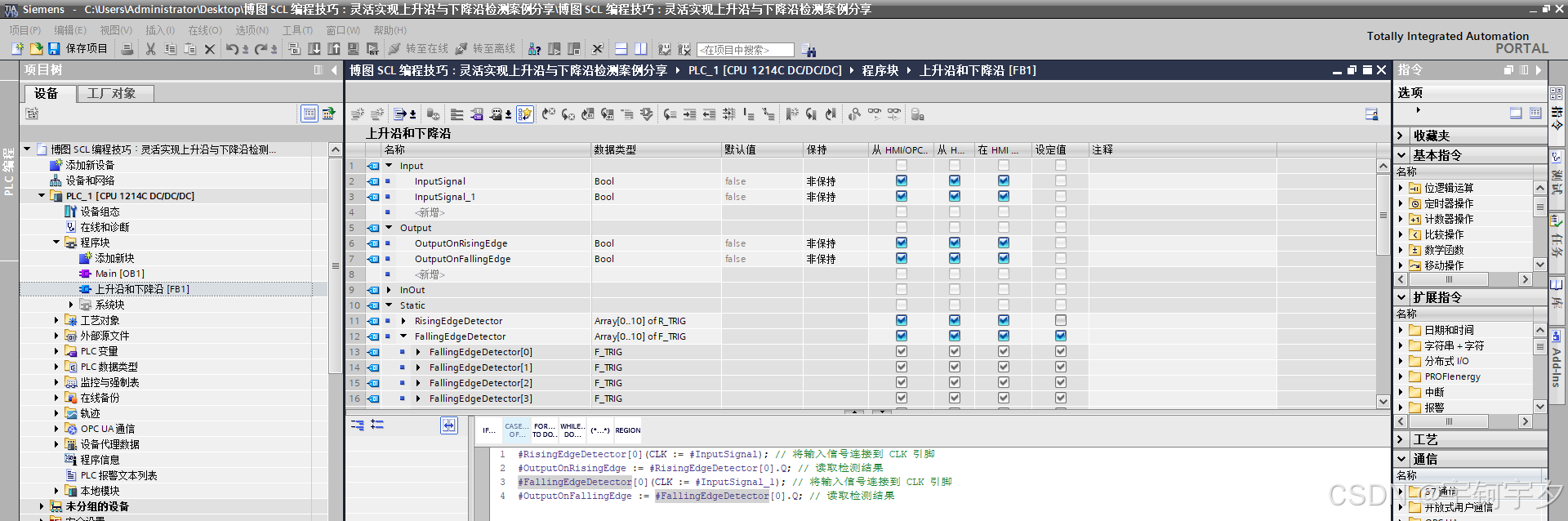The height and width of the screenshot is (521, 1568).
Task: Open the 编辑(E) menu
Action: tap(70, 30)
